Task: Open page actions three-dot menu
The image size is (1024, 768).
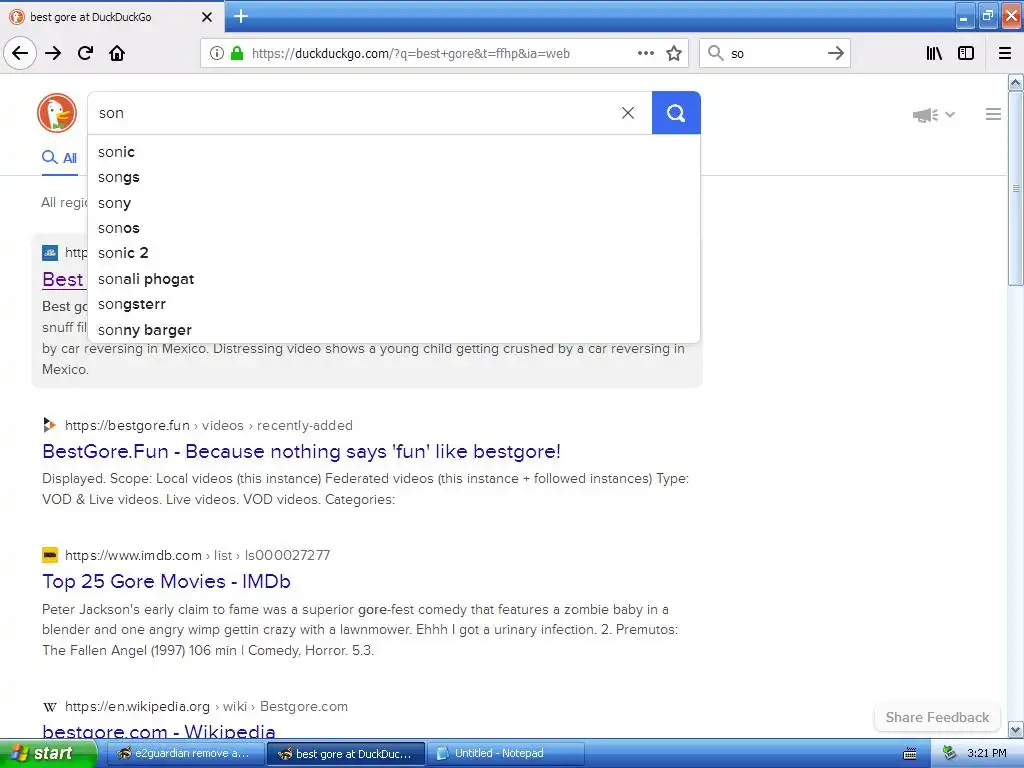Action: [x=645, y=53]
